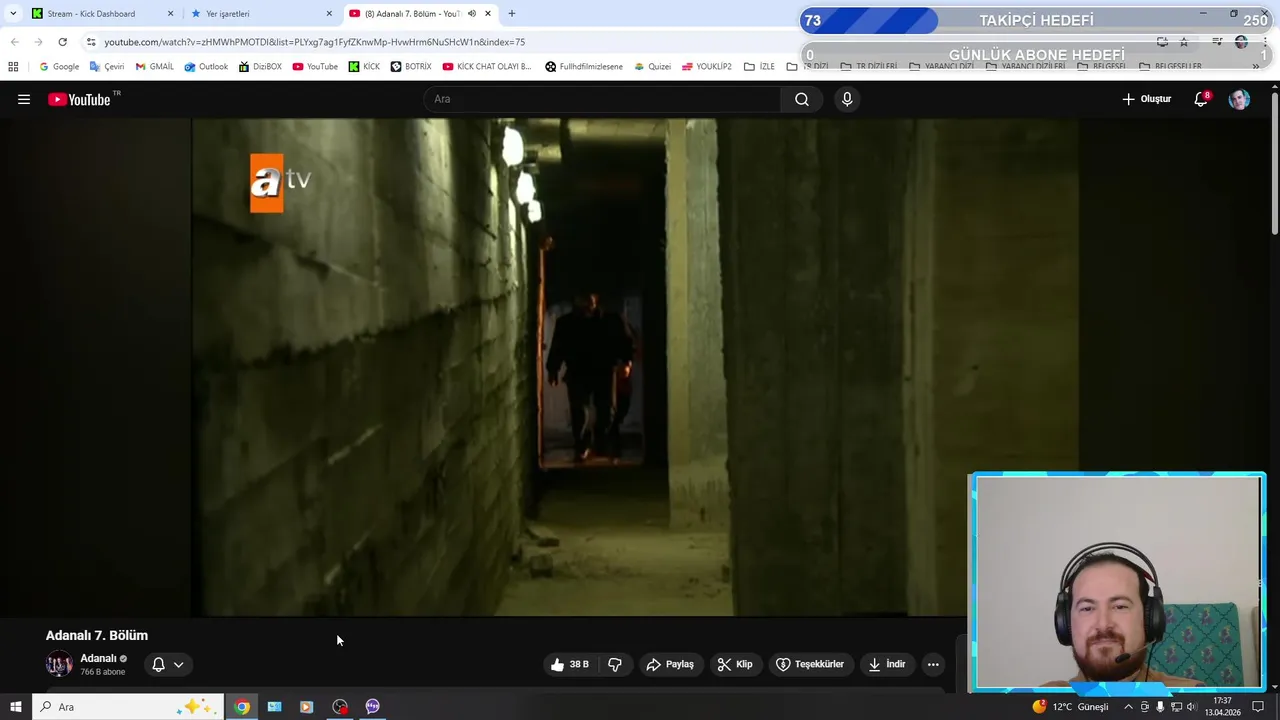This screenshot has height=720, width=1280.
Task: Open Chrome from the taskbar
Action: 242,707
